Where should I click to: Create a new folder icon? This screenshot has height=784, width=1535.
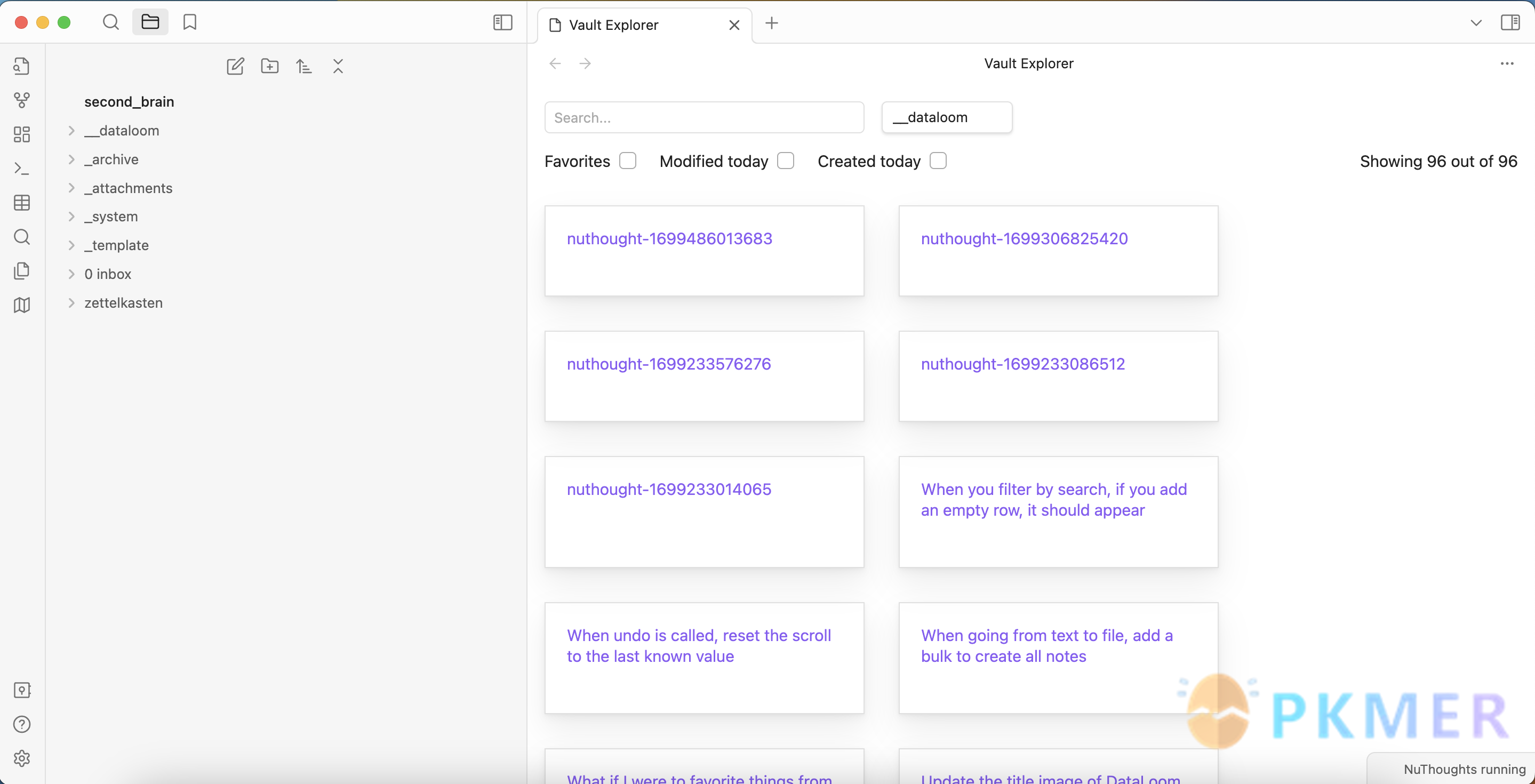[270, 66]
